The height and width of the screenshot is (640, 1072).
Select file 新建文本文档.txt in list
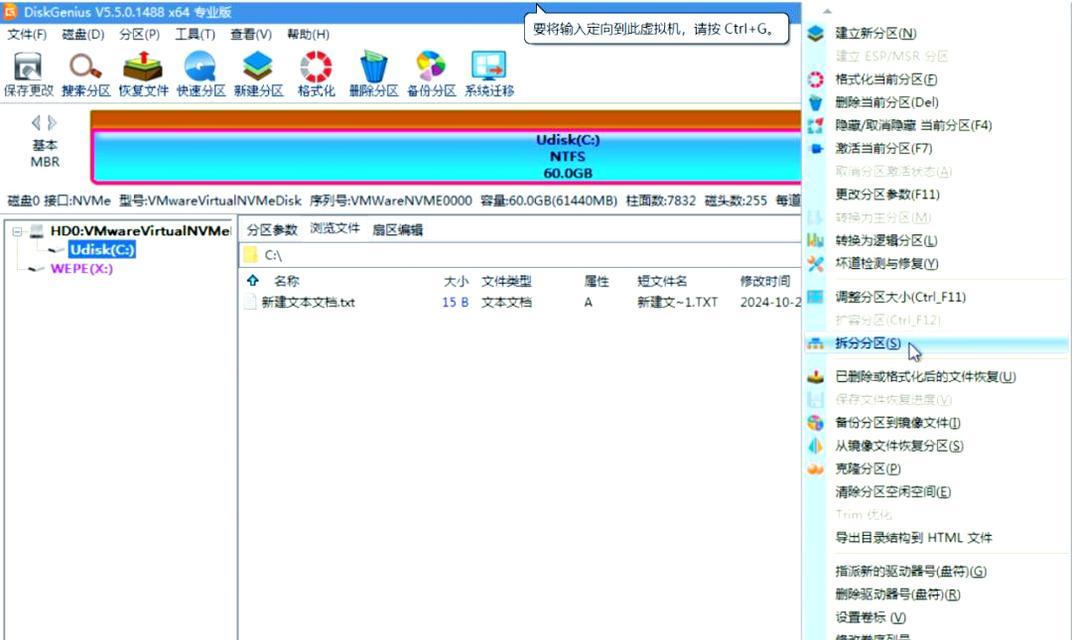[x=308, y=302]
